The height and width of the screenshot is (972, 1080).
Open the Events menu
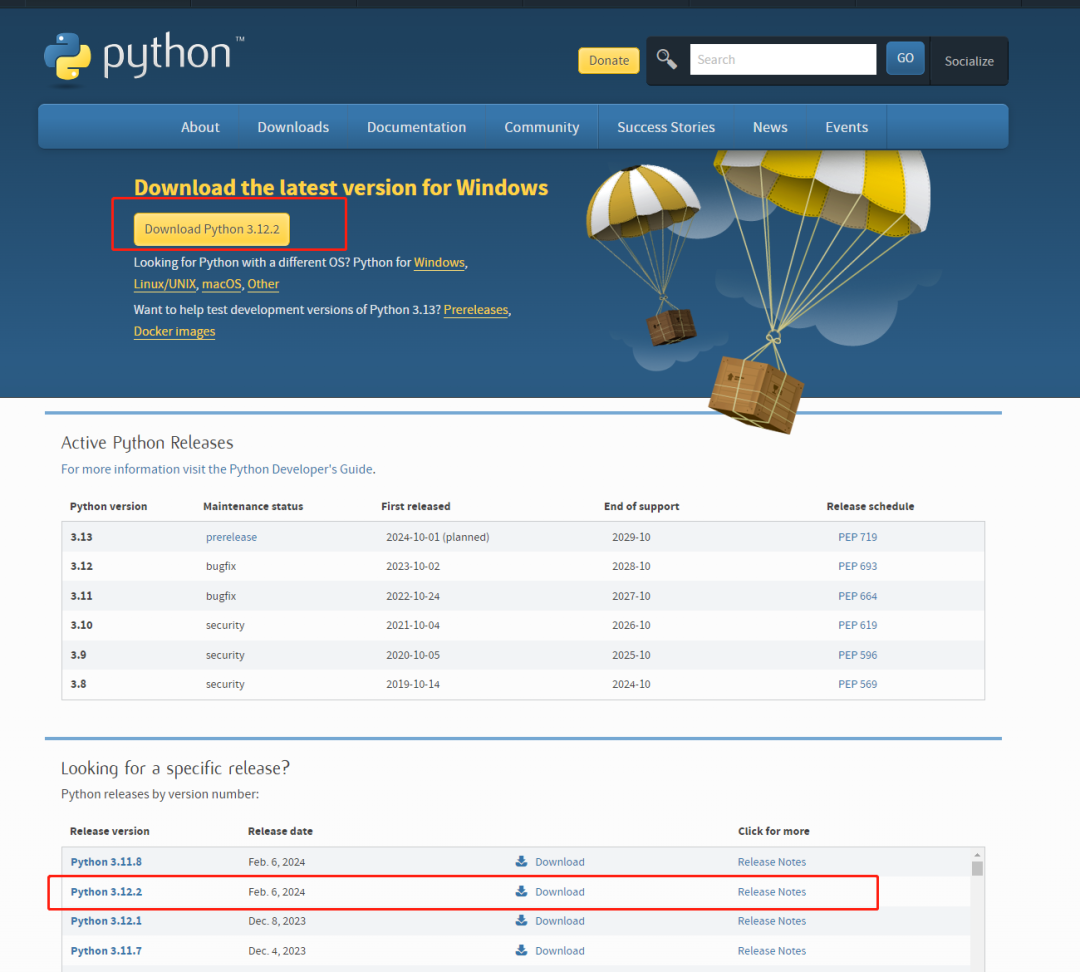point(846,127)
